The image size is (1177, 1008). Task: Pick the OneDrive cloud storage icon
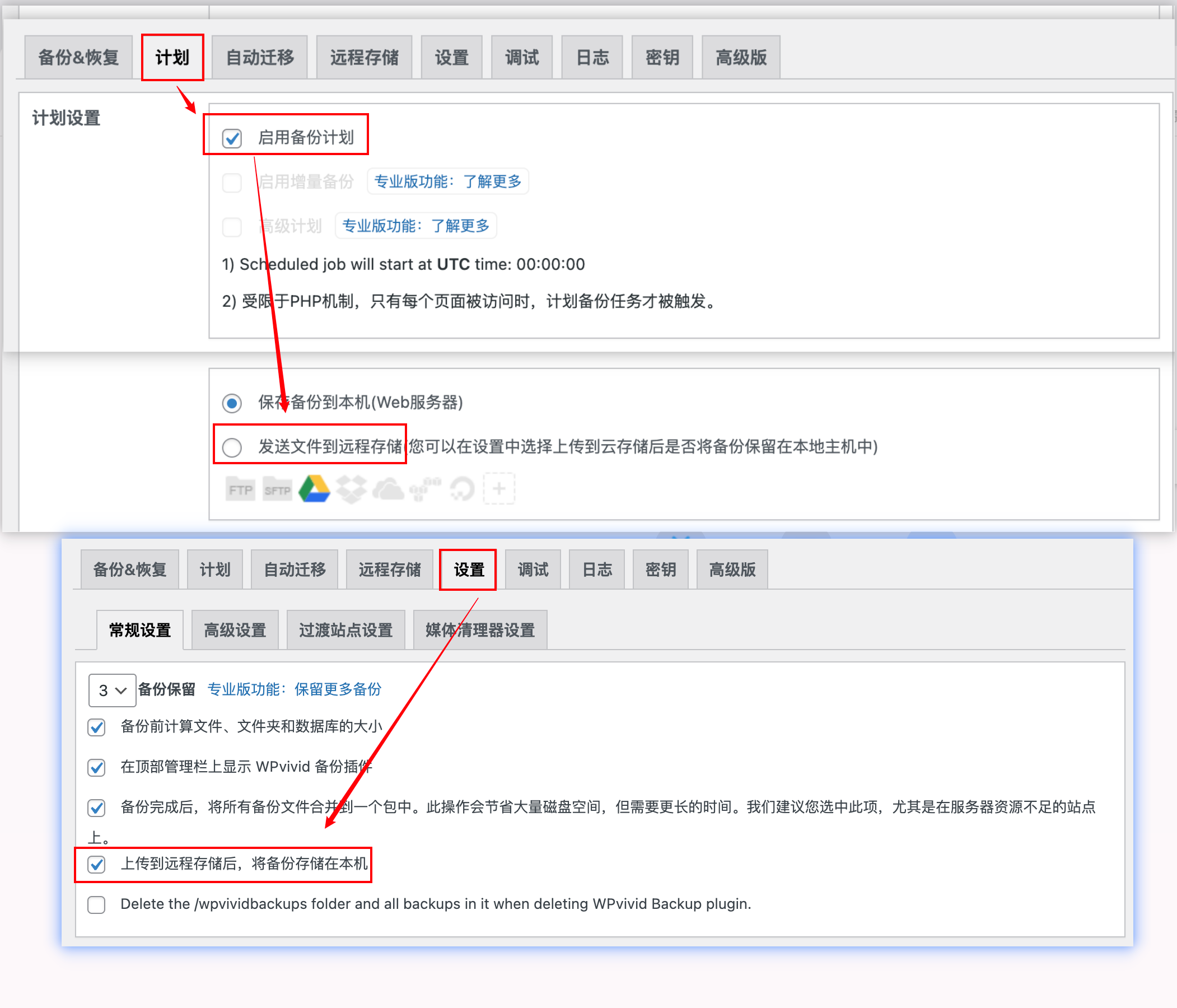click(x=388, y=489)
